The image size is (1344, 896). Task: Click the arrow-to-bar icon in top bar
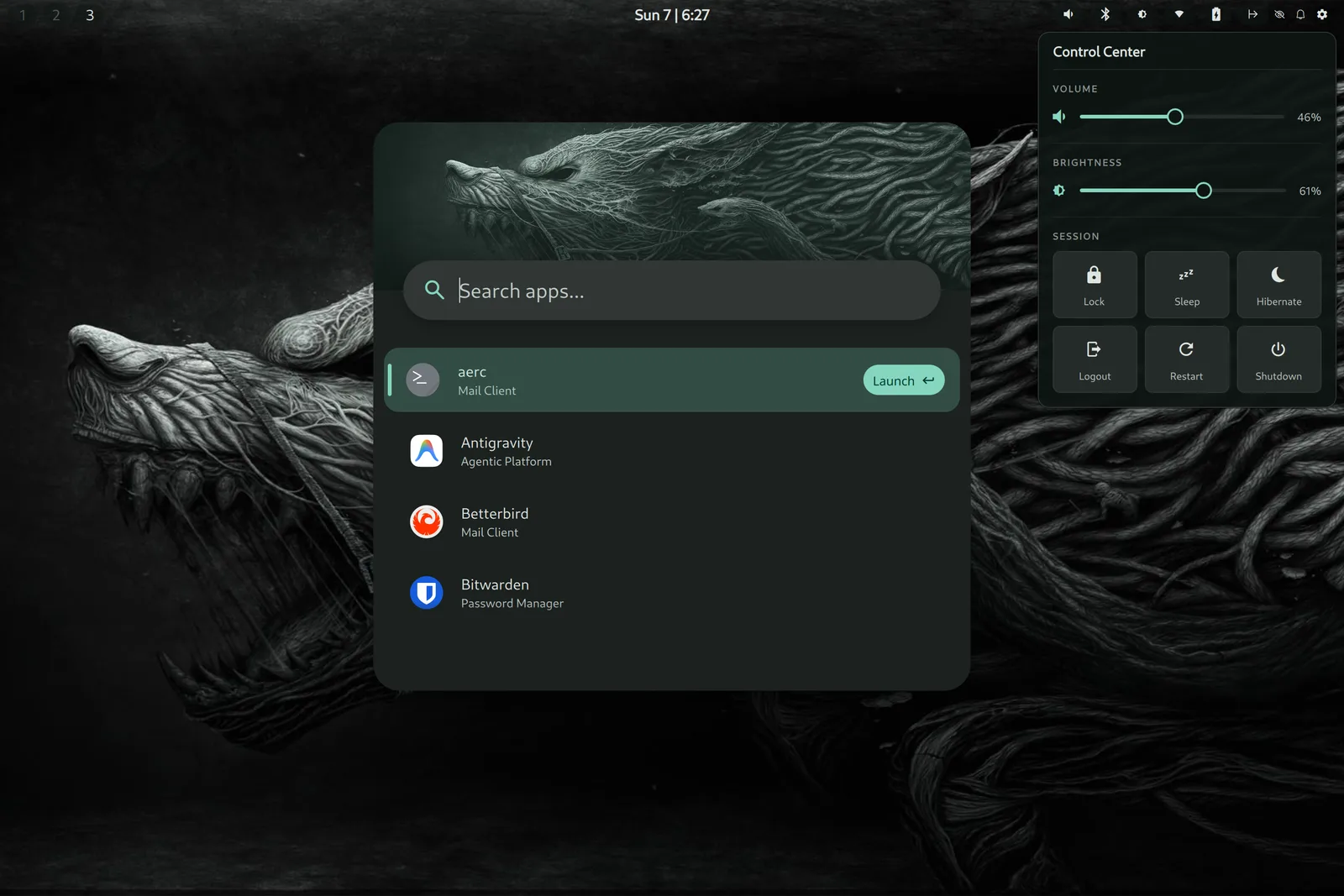tap(1252, 14)
